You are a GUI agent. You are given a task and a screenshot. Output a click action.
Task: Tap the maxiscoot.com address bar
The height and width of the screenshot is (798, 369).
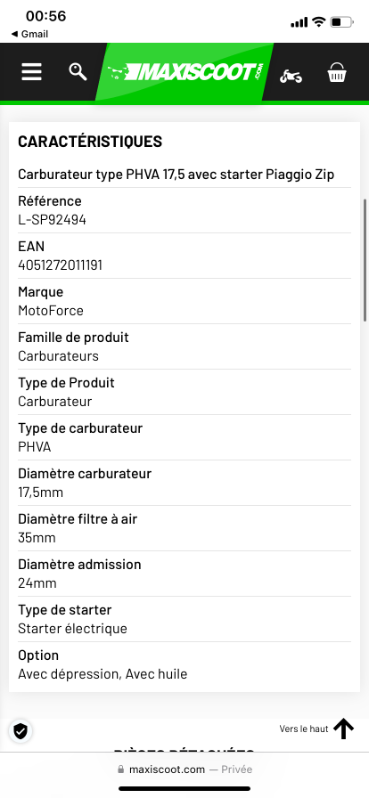184,769
